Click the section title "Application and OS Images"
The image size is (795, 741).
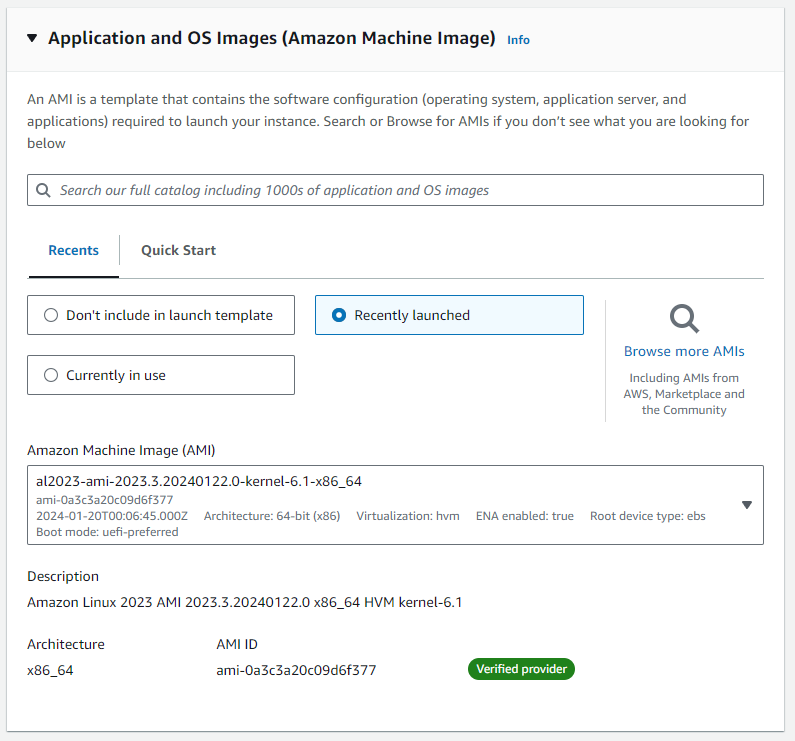pos(272,38)
